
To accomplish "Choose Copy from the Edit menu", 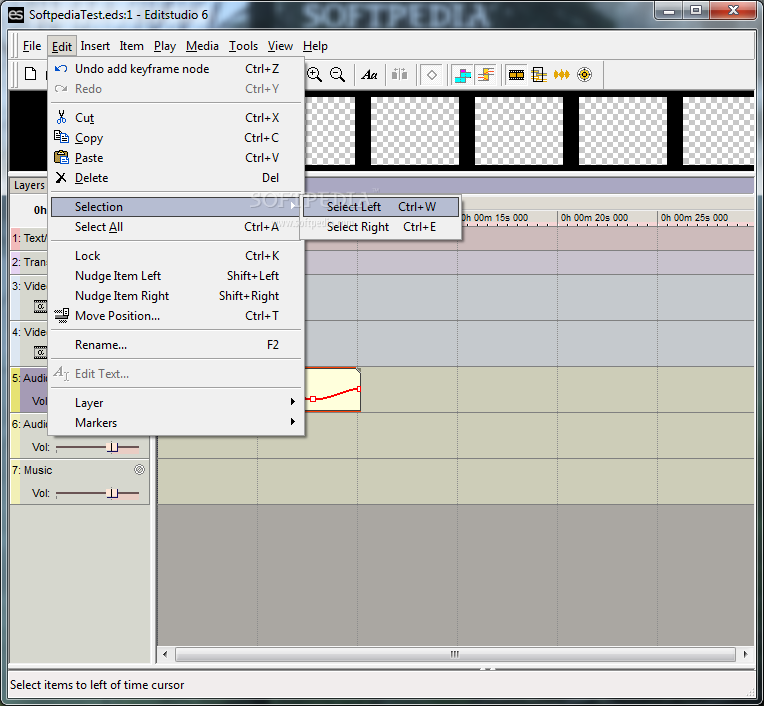I will [176, 138].
